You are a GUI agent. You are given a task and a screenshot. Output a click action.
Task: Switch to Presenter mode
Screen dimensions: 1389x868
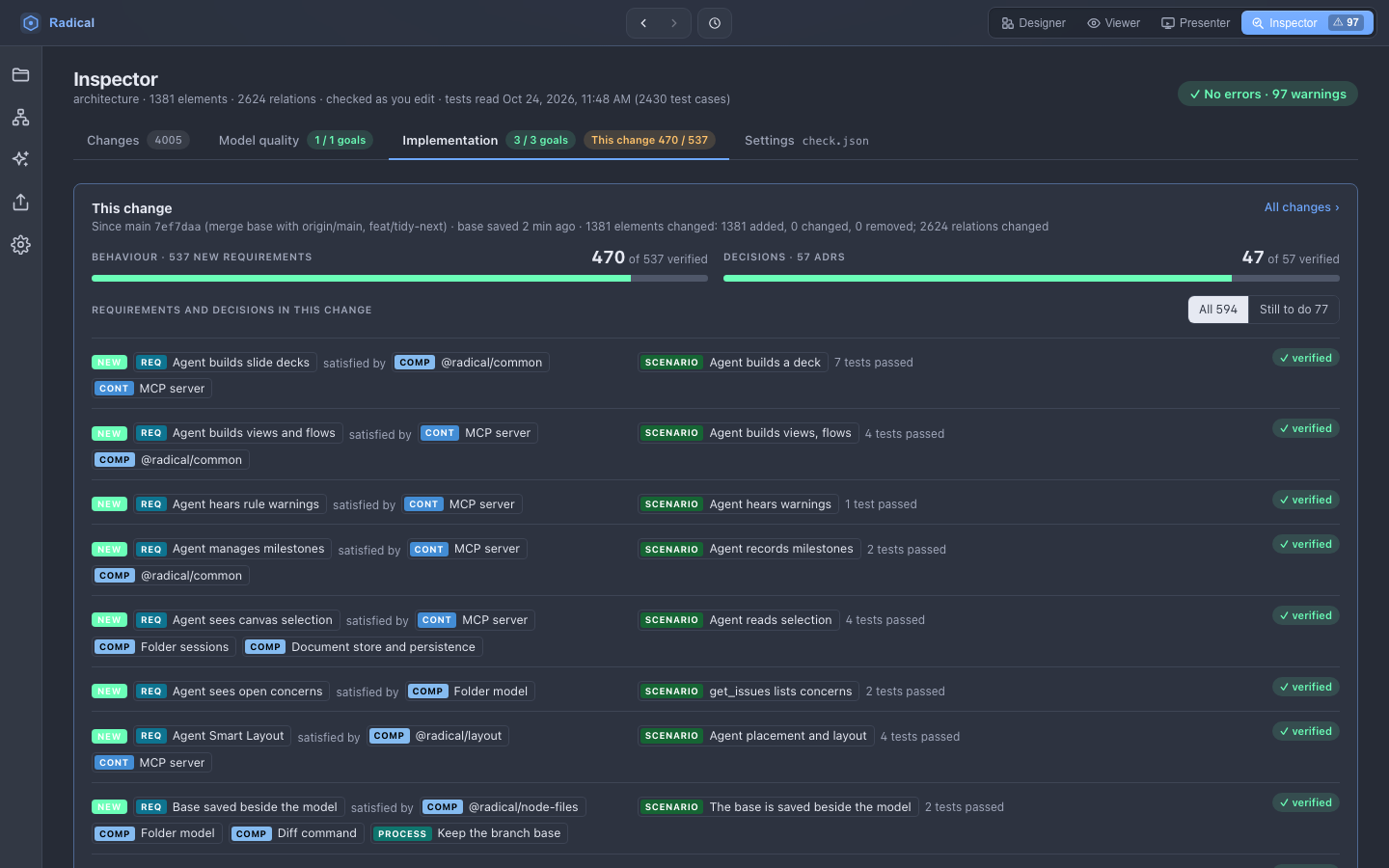click(1195, 23)
